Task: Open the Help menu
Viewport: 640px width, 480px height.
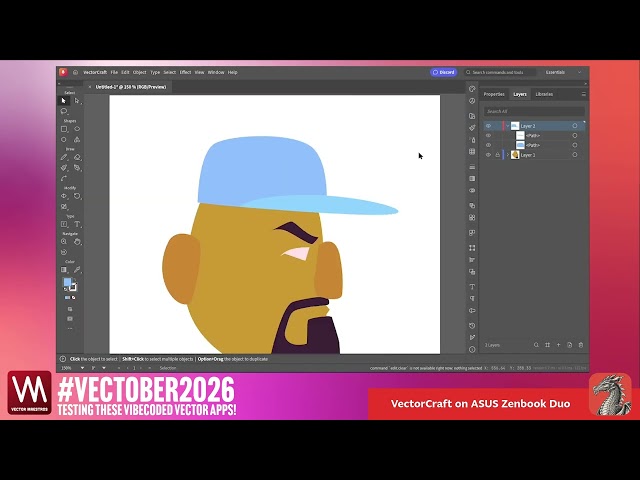Action: [x=233, y=72]
